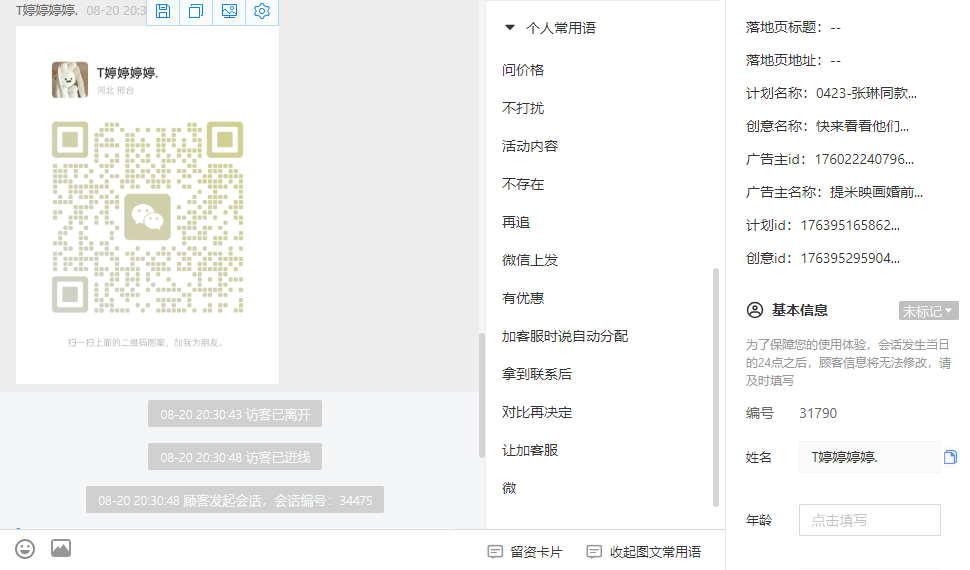Click the save image icon above the QR code
Image resolution: width=970 pixels, height=570 pixels.
point(163,11)
